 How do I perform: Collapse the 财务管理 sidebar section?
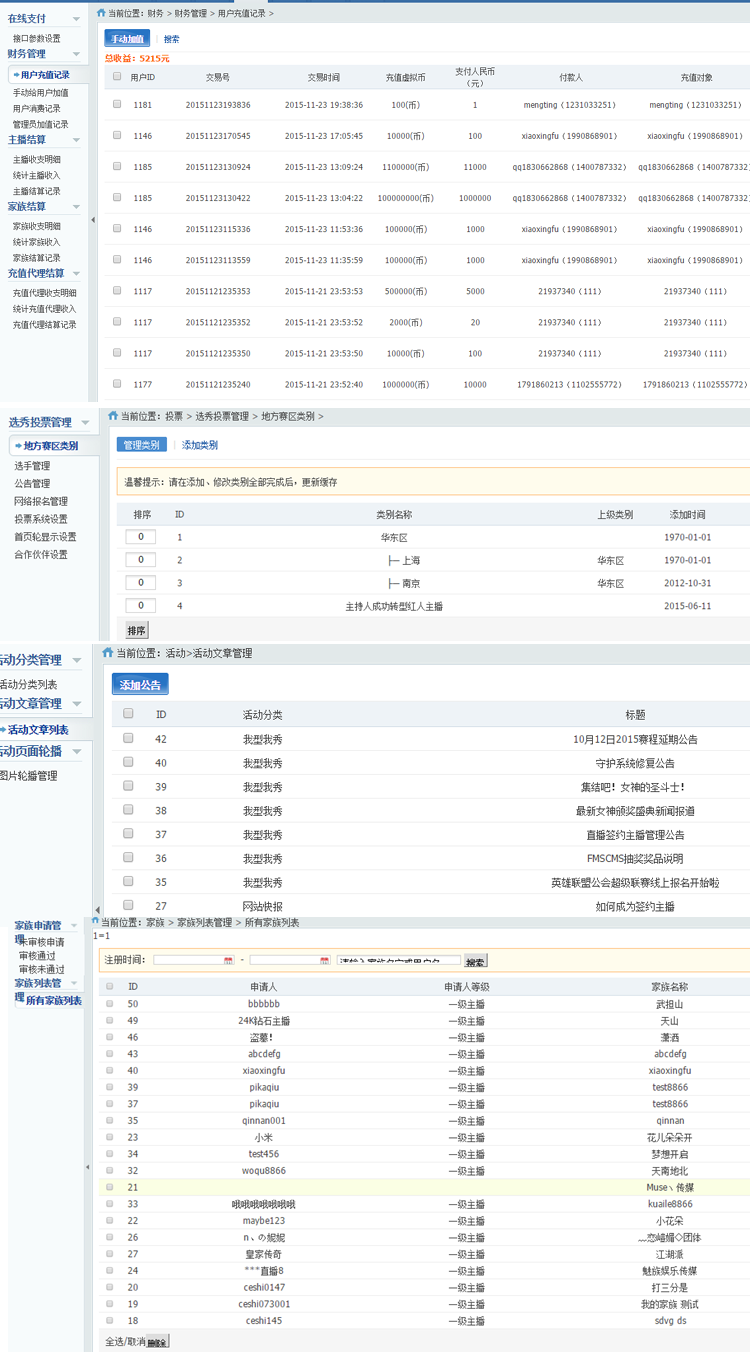(76, 54)
